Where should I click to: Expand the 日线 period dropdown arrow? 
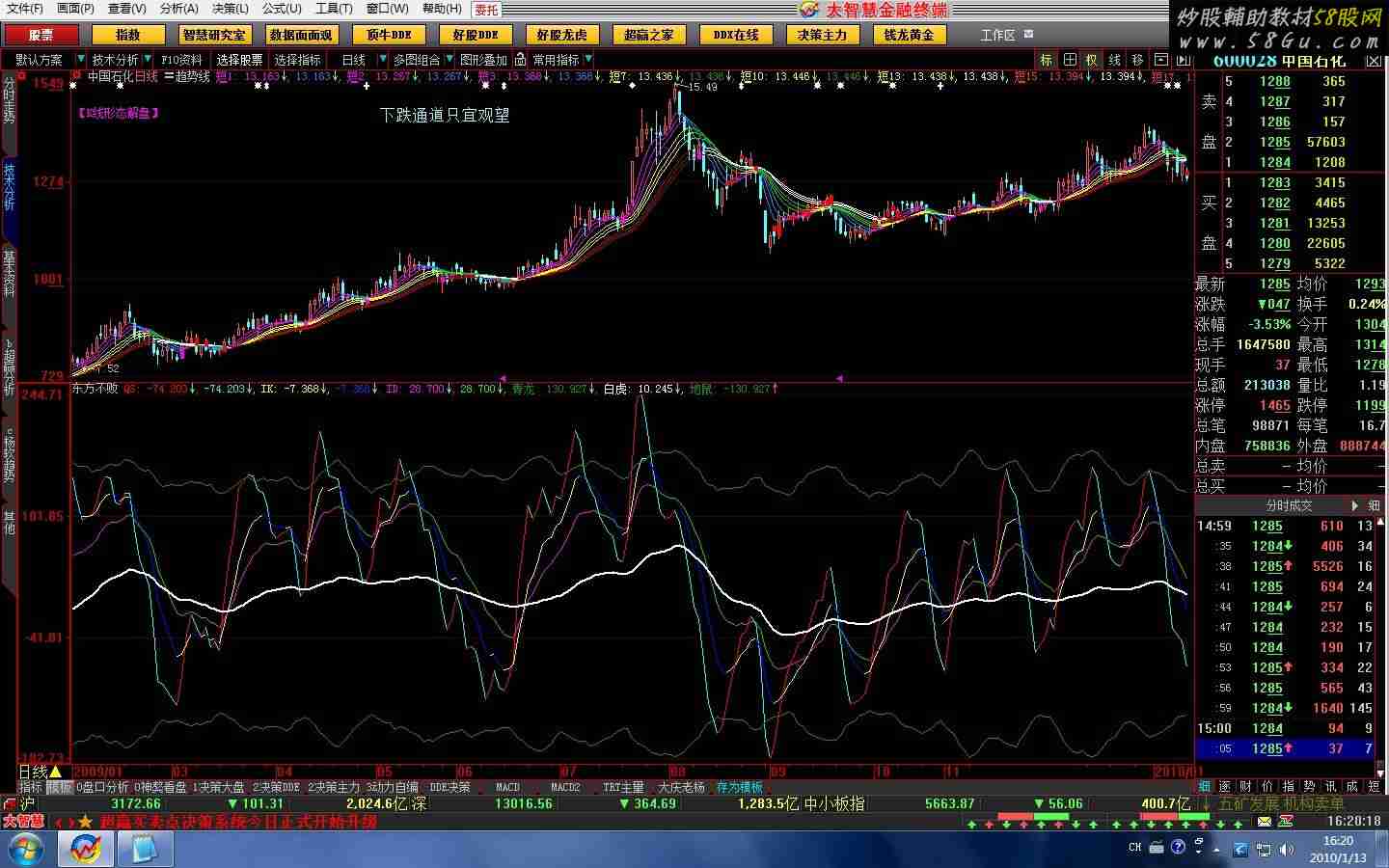point(382,60)
